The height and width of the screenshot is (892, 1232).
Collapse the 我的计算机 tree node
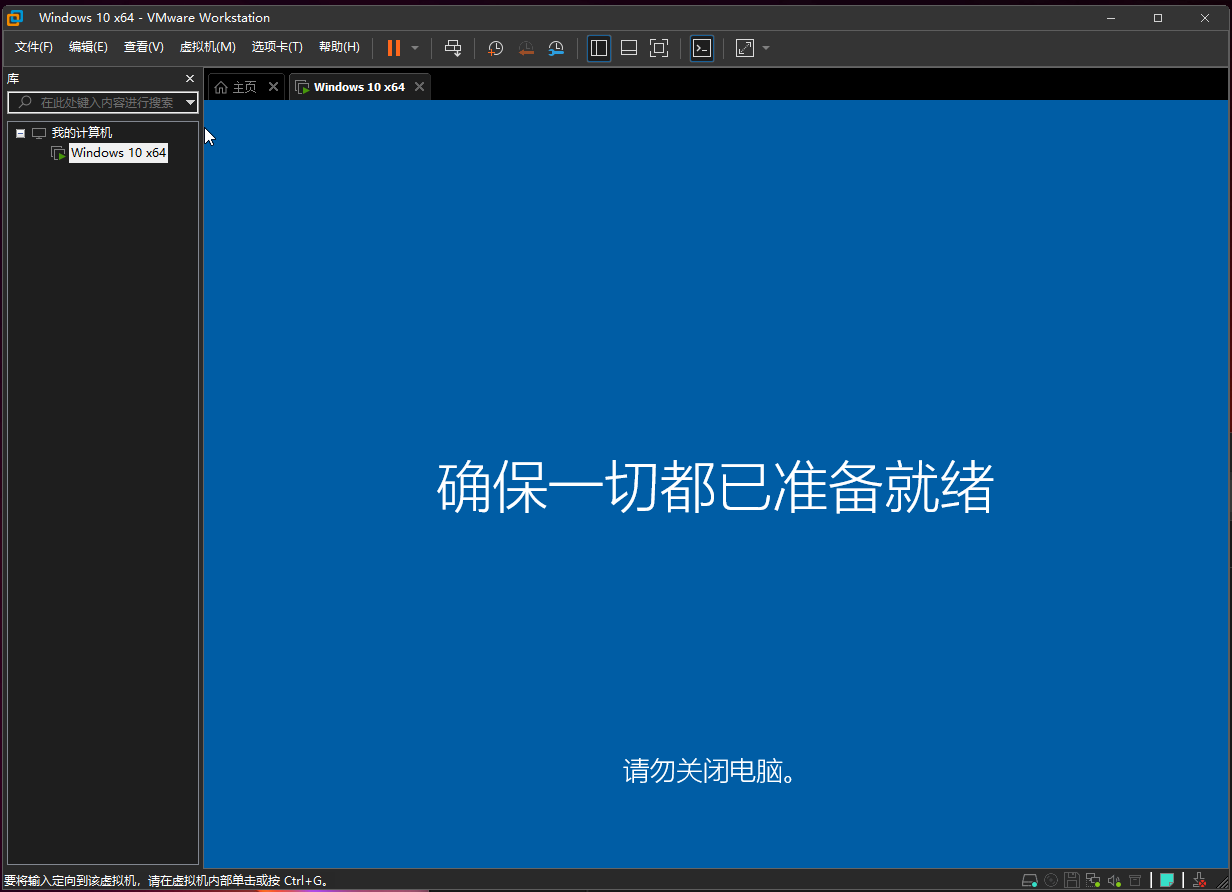coord(20,133)
